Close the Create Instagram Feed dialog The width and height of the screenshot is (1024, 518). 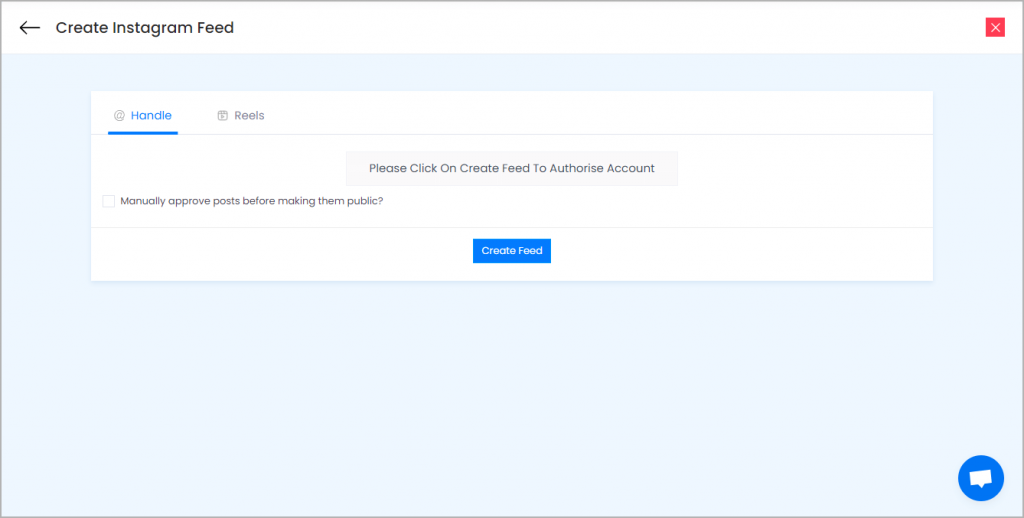pos(995,27)
